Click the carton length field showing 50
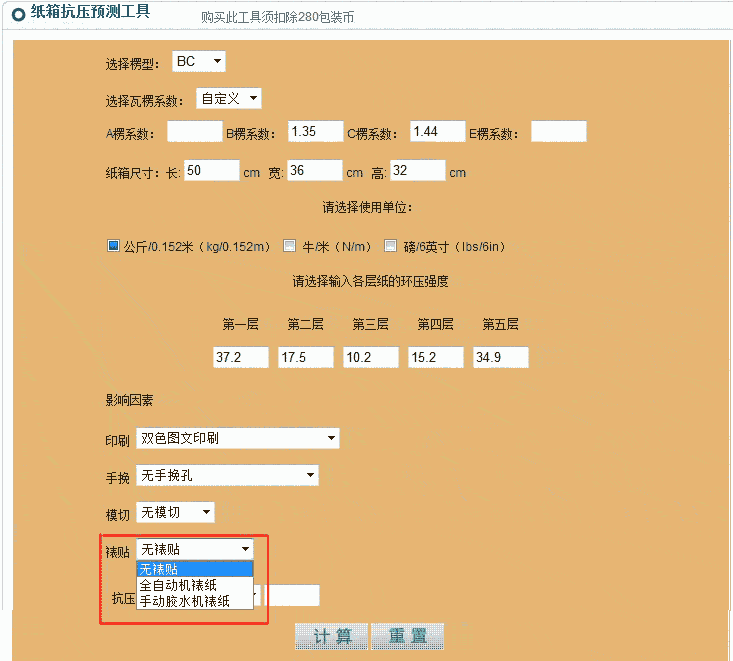This screenshot has width=733, height=661. [211, 171]
